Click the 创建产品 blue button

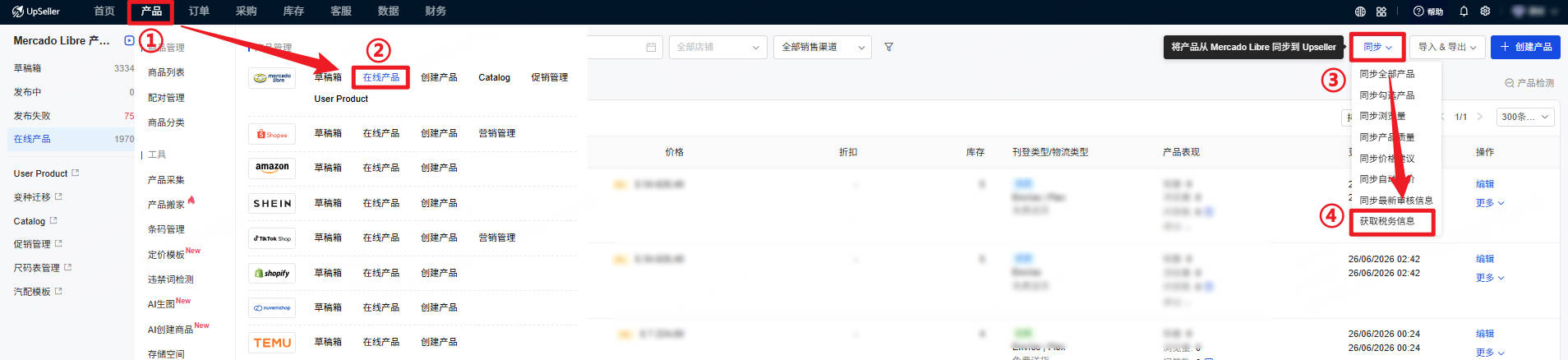pos(1525,47)
